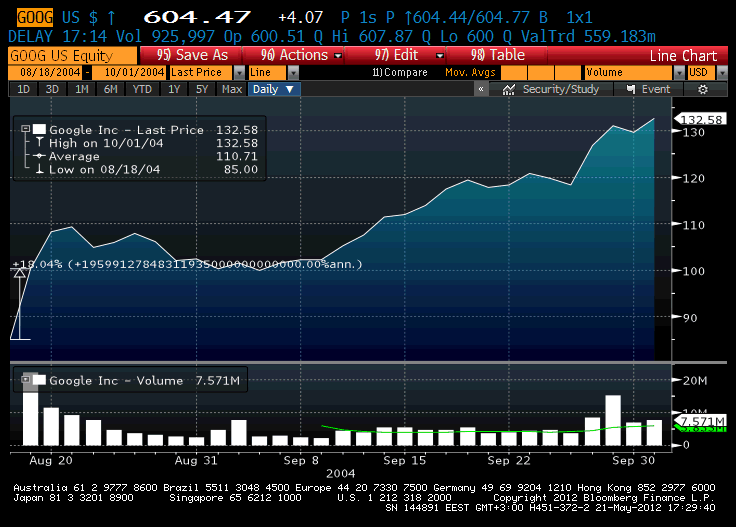Image resolution: width=736 pixels, height=527 pixels.
Task: Edit the end date 10/01/2004 field
Action: click(x=129, y=72)
